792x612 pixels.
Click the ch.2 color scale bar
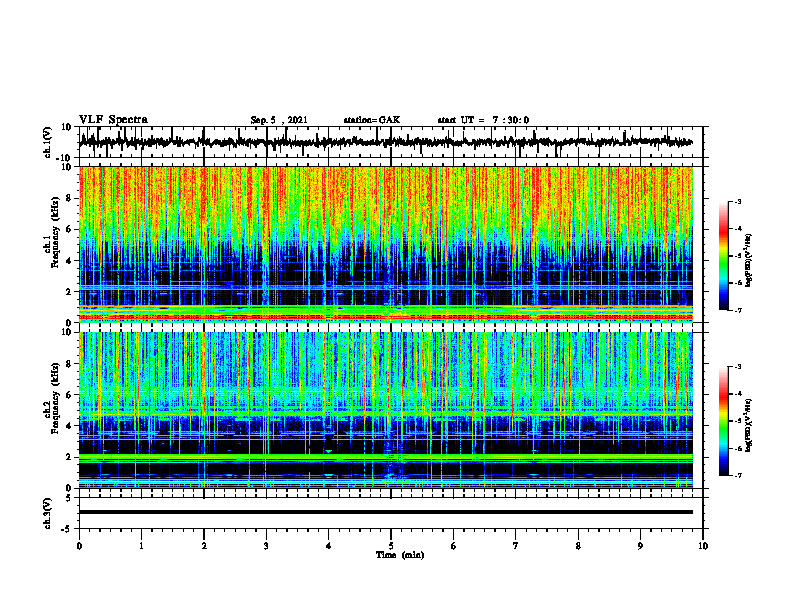tap(723, 421)
